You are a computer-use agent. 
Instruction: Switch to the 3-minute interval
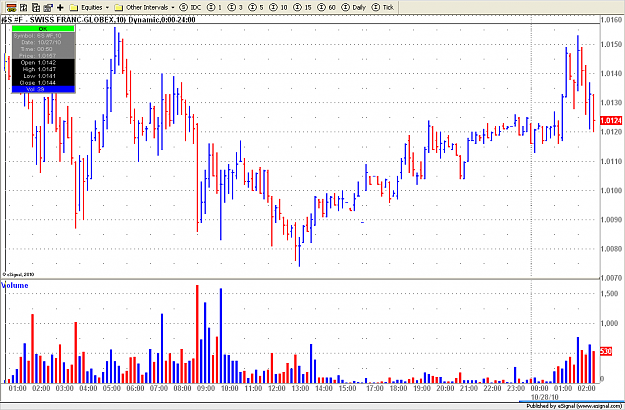pyautogui.click(x=235, y=7)
